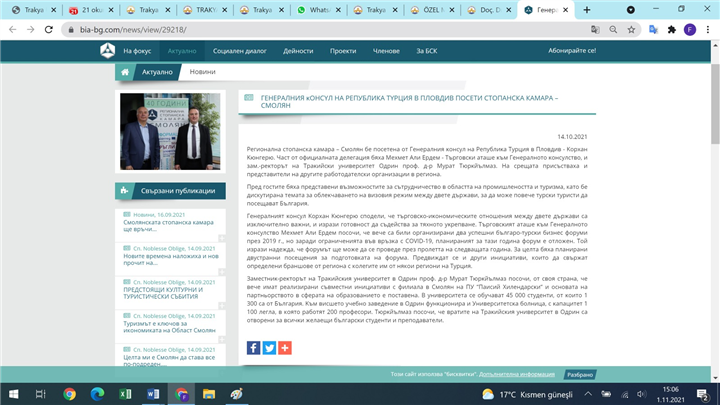Open the 'Актуално' menu in navigation bar
Image resolution: width=720 pixels, height=405 pixels.
182,51
